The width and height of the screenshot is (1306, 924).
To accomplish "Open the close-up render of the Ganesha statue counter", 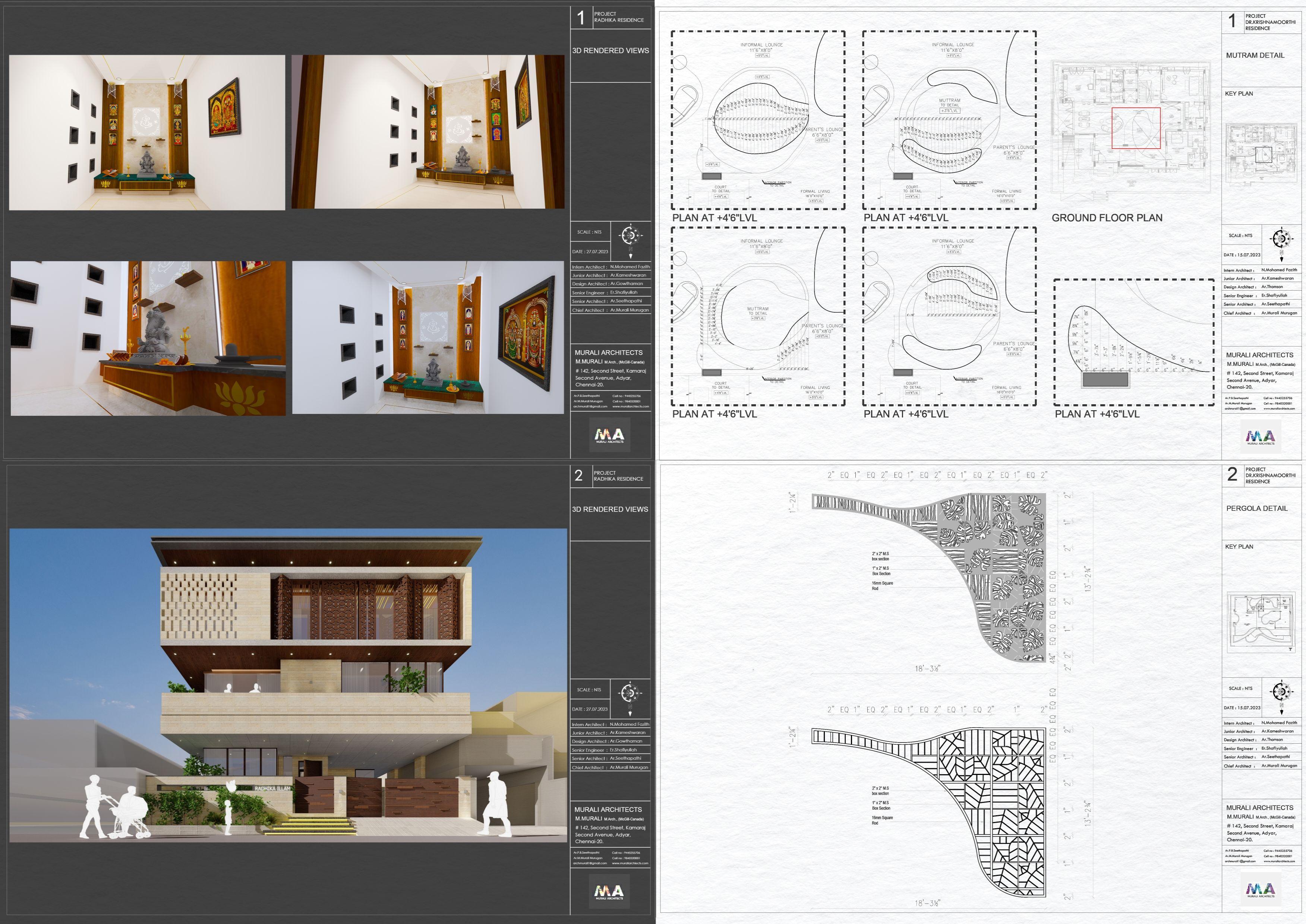I will pos(148,338).
